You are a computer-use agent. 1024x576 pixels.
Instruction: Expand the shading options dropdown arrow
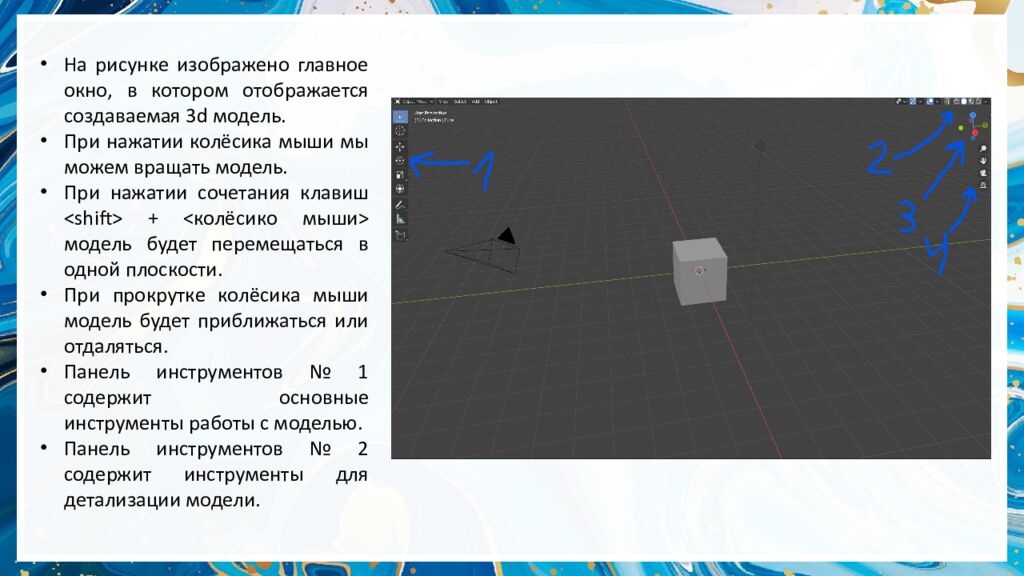tap(987, 101)
